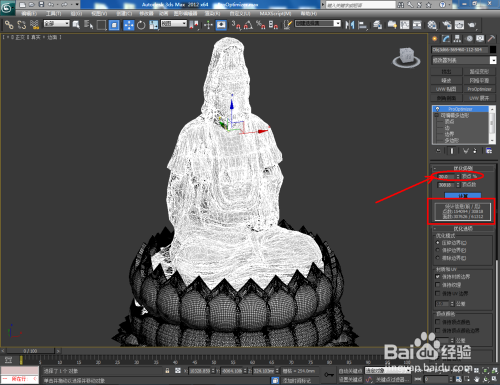Toggle Angle Snap icon
The height and width of the screenshot is (385, 500).
(x=248, y=25)
